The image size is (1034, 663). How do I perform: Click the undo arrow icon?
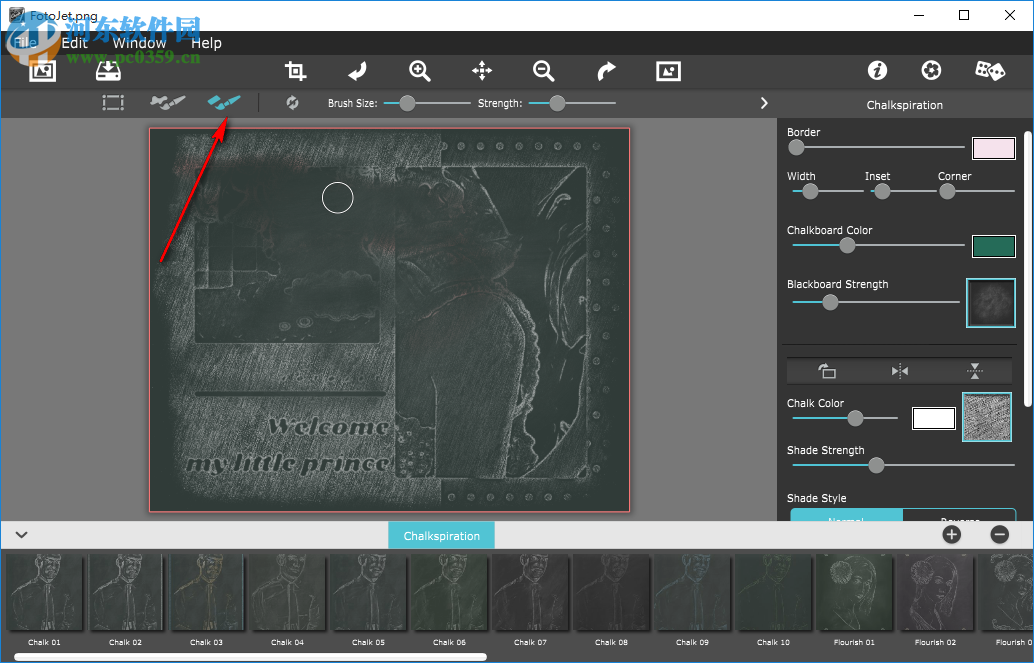(357, 71)
